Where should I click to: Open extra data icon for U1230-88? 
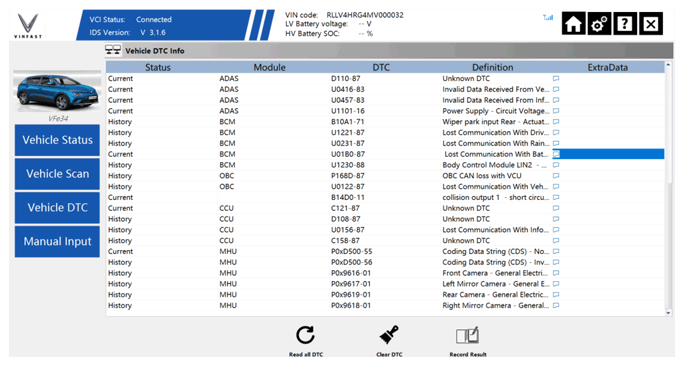click(x=556, y=165)
